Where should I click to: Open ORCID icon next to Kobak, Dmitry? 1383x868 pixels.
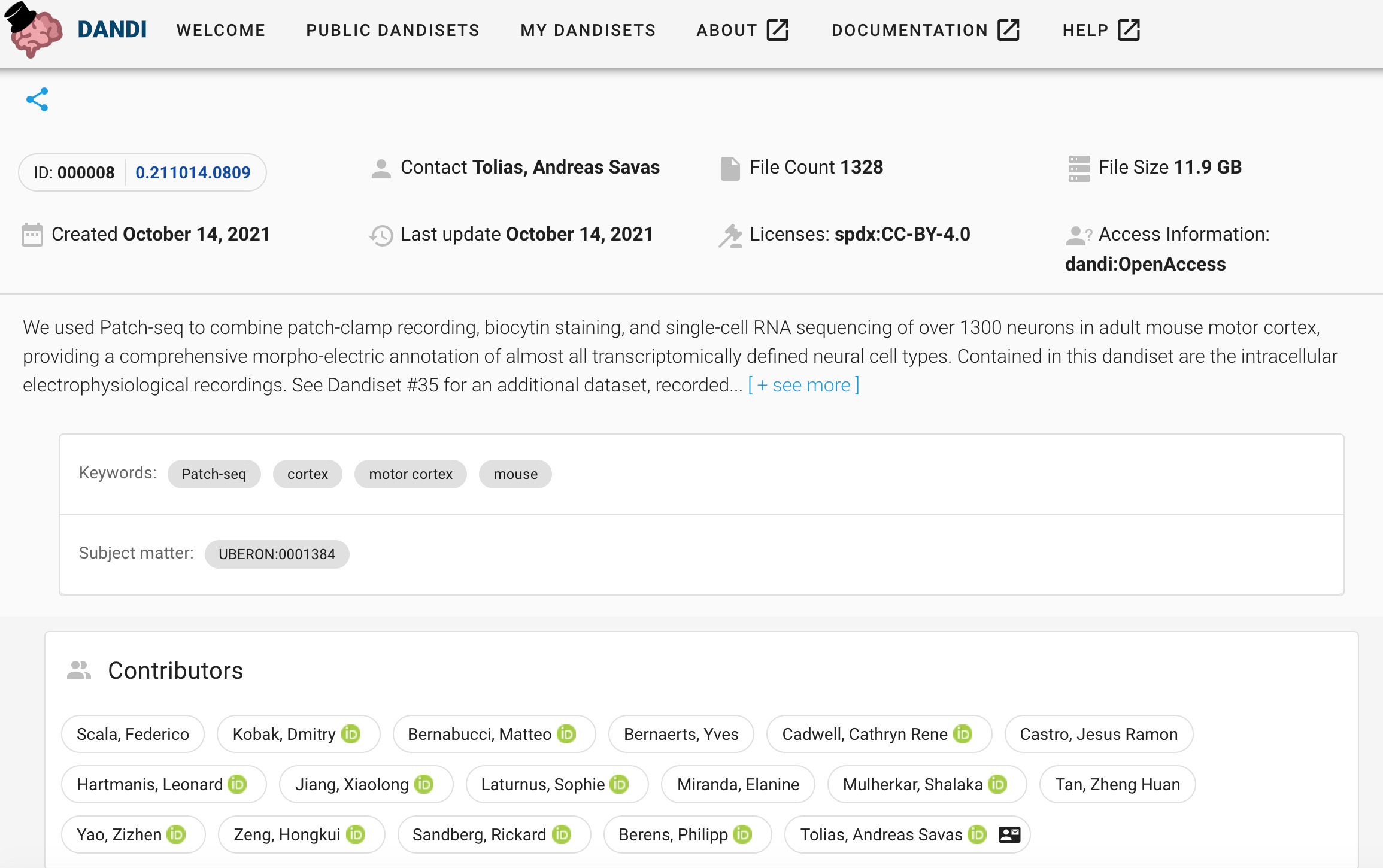pyautogui.click(x=351, y=734)
